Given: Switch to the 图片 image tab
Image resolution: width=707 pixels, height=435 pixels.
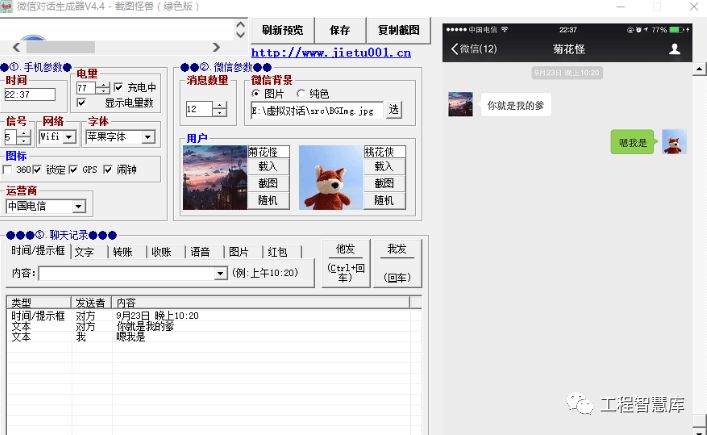Looking at the screenshot, I should click(x=239, y=252).
